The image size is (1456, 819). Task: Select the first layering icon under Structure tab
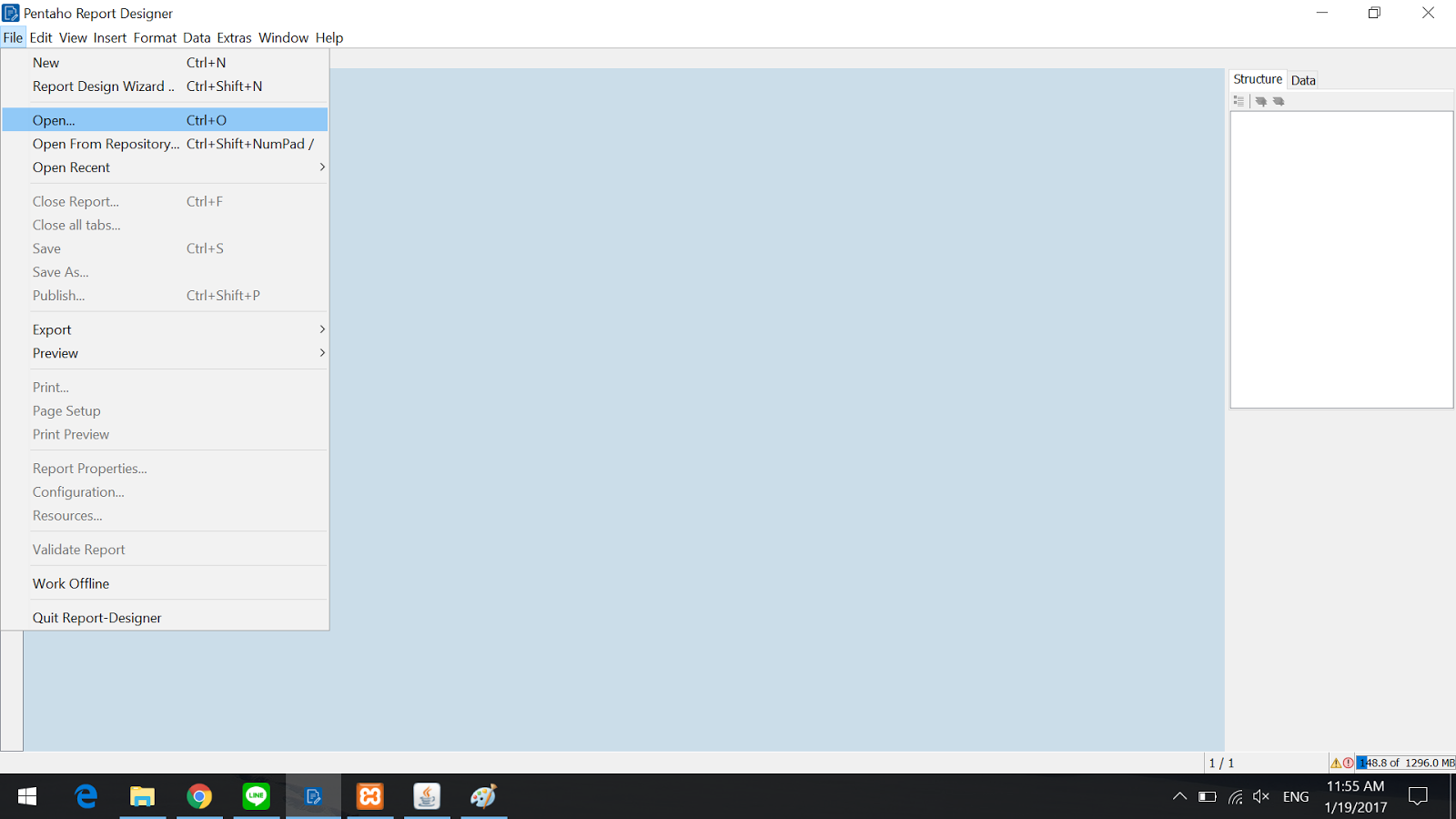click(1260, 101)
